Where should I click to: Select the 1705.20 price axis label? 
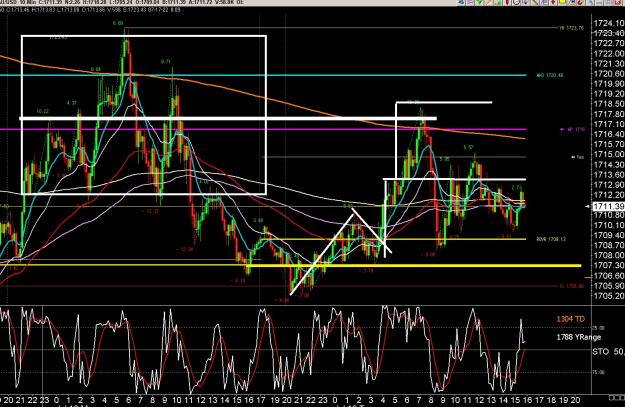[609, 296]
